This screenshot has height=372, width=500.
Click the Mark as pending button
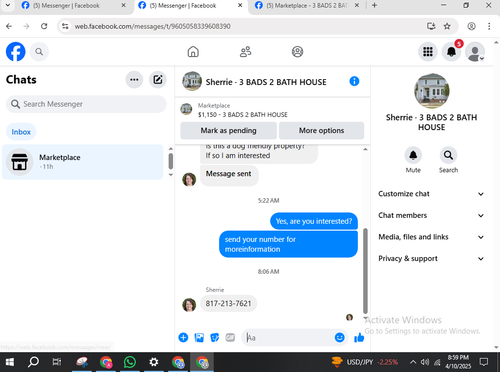(228, 130)
